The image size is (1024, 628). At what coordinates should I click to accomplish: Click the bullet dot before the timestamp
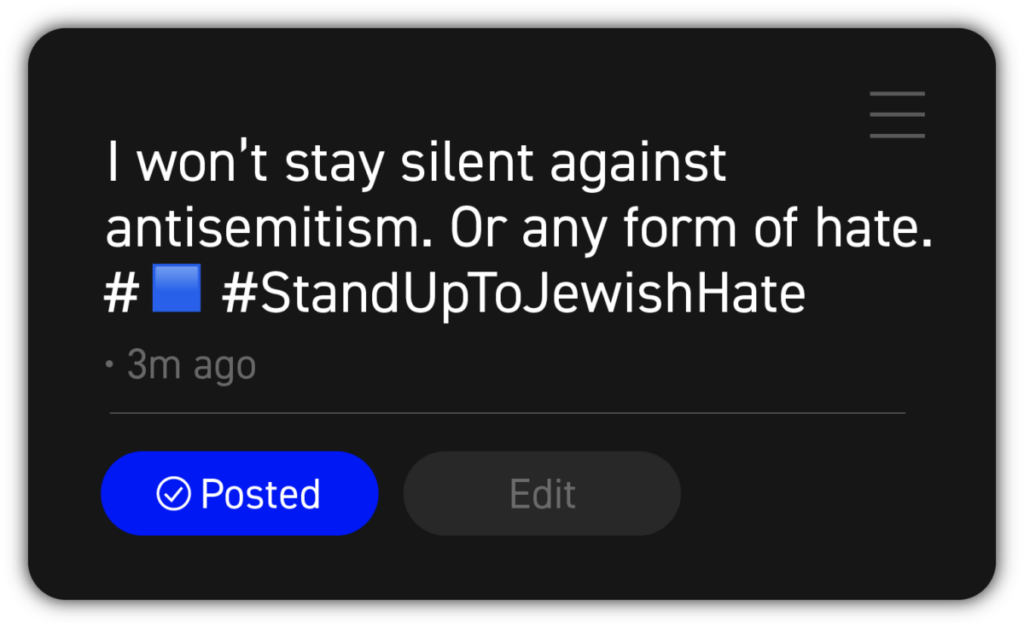tap(109, 366)
